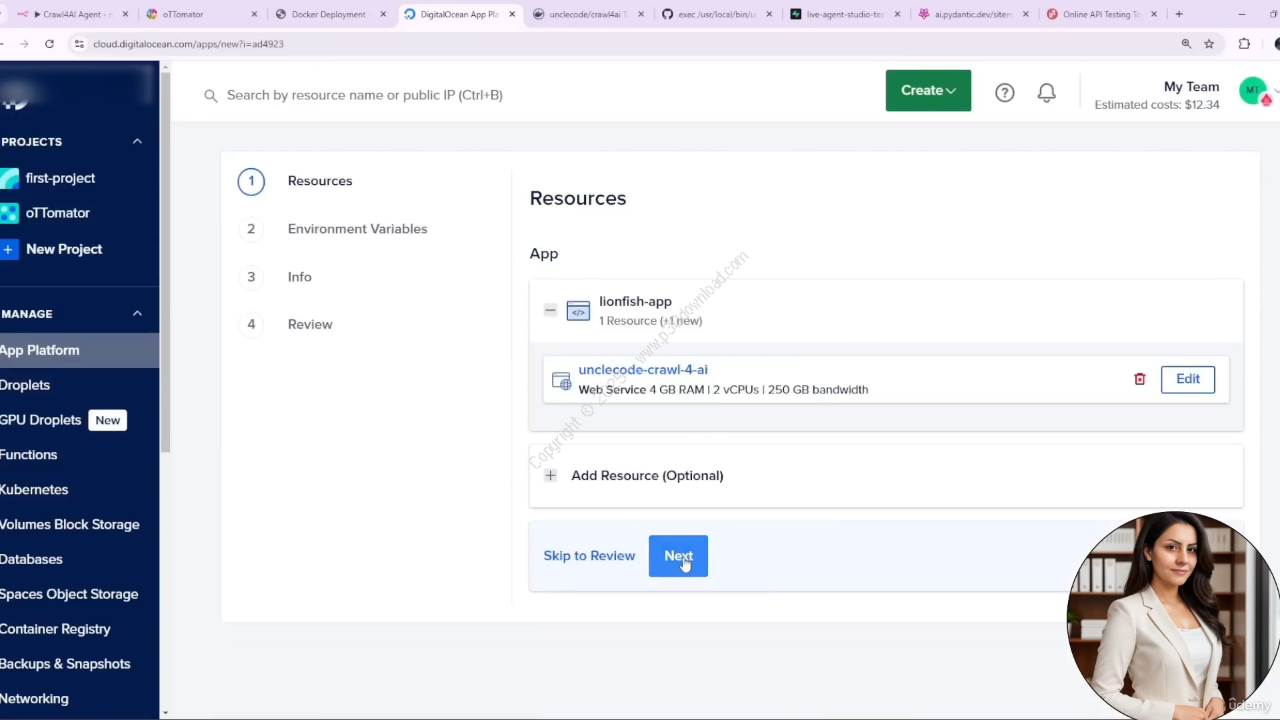Click the New Project plus icon
Image resolution: width=1280 pixels, height=720 pixels.
8,249
